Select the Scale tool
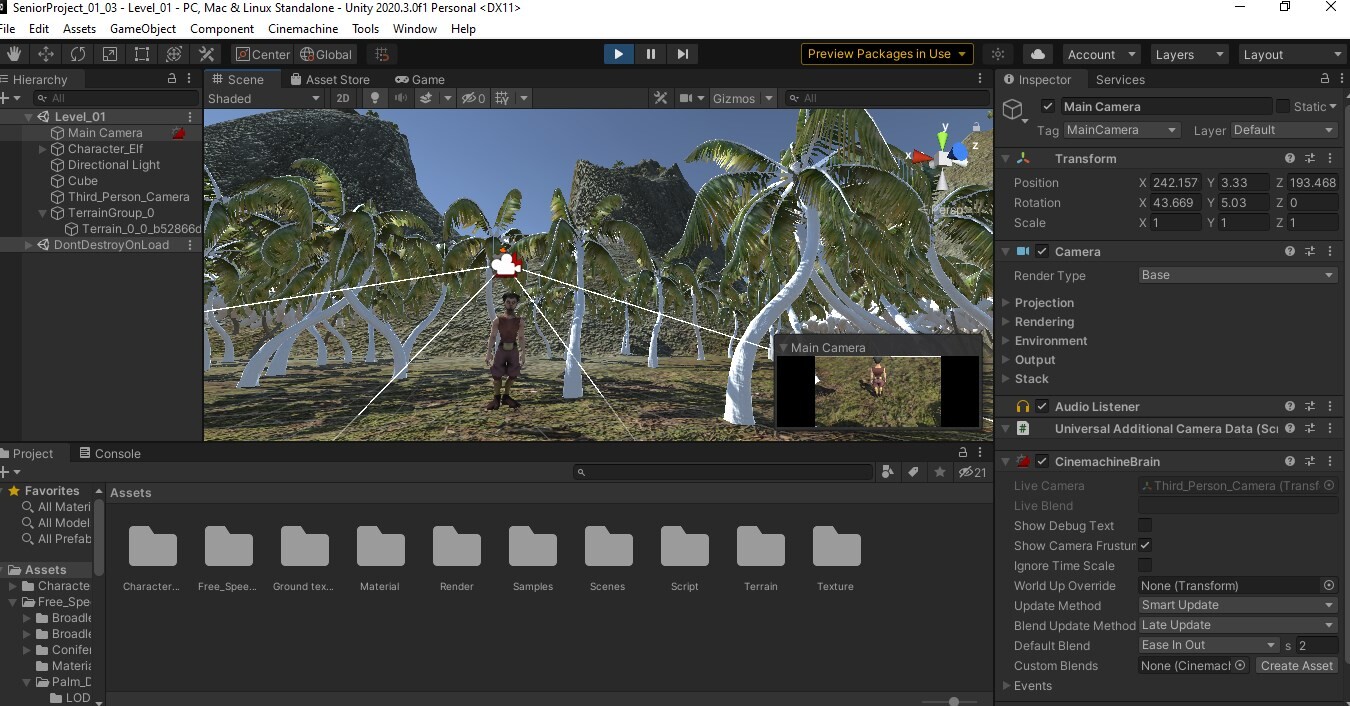Screen dimensions: 1350x706 tap(110, 54)
